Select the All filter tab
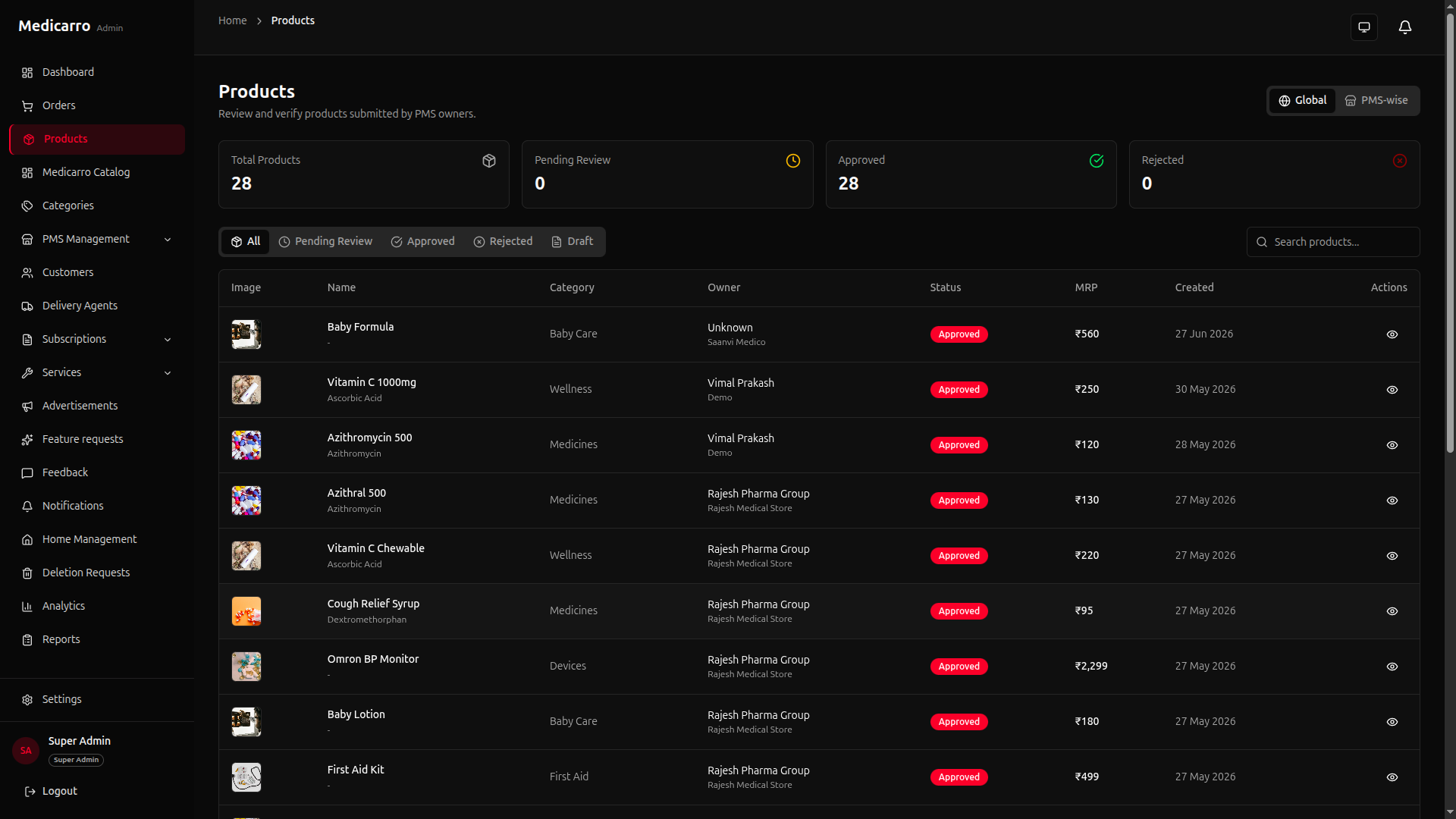This screenshot has width=1456, height=819. click(245, 242)
